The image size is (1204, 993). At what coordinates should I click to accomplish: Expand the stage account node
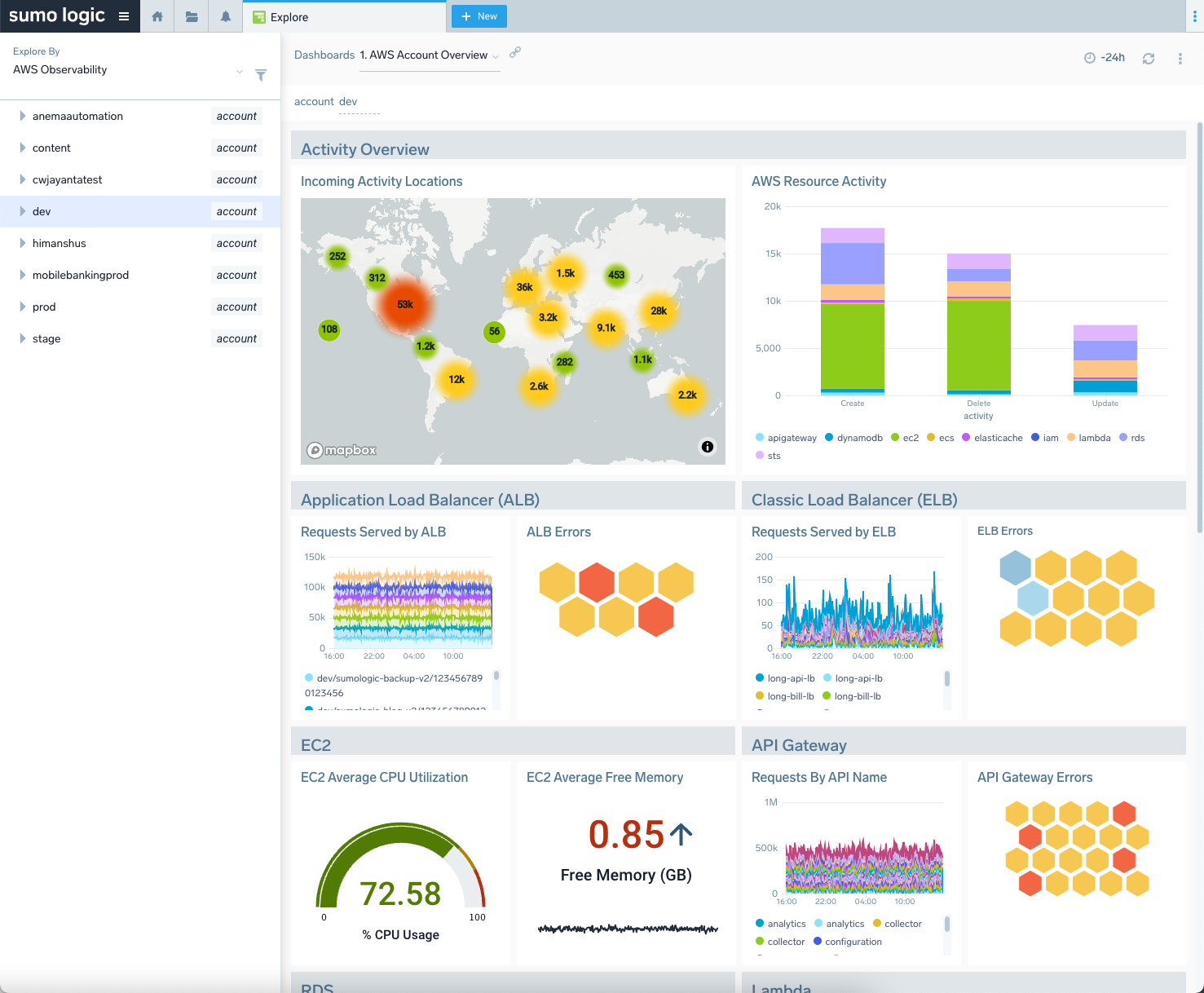coord(22,338)
